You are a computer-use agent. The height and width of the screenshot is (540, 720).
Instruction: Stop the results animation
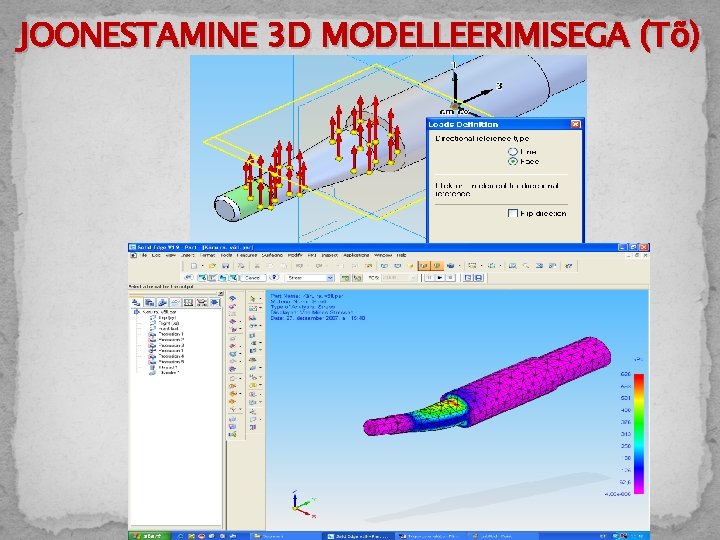click(451, 278)
